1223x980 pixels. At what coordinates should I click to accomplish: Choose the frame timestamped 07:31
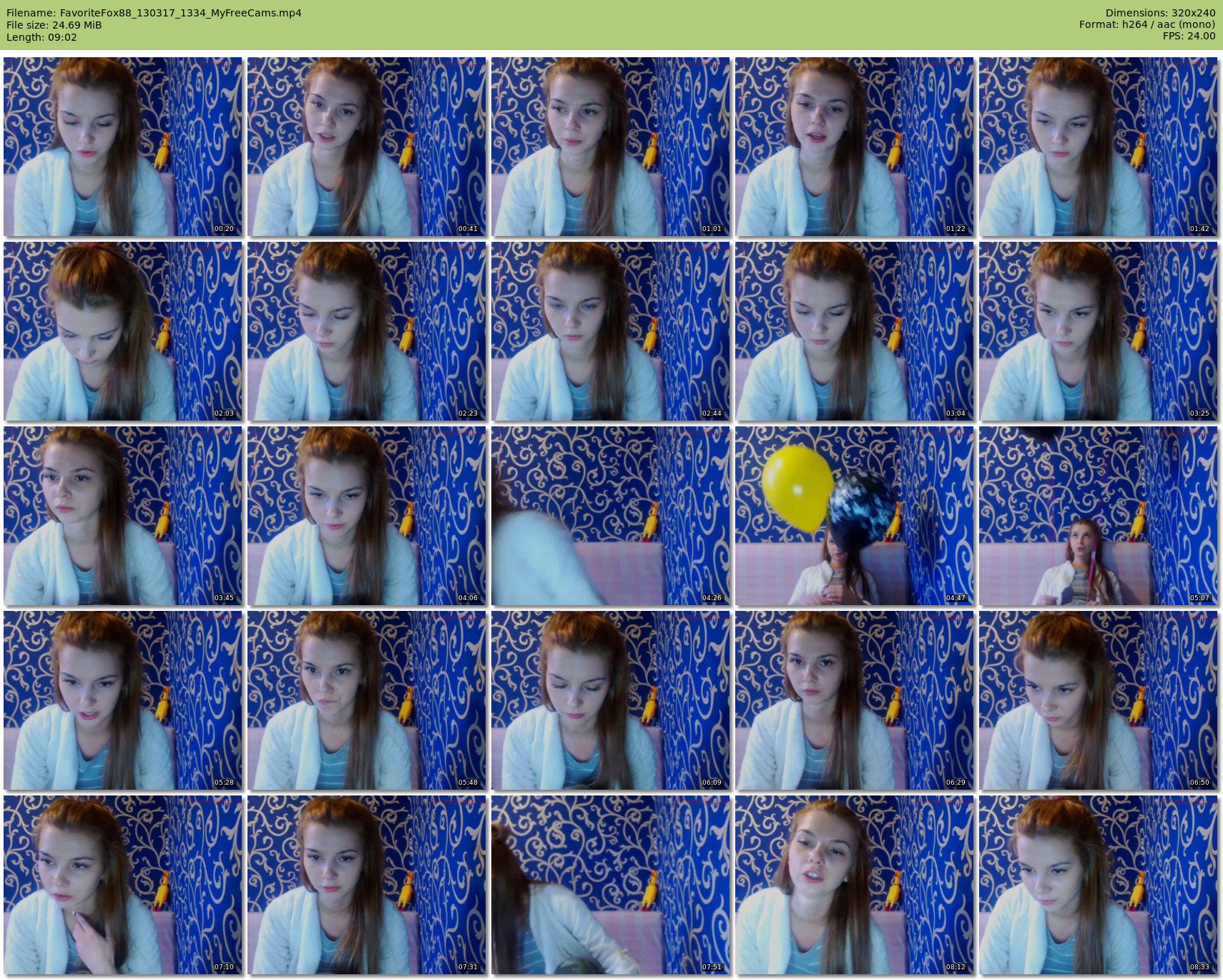(366, 885)
